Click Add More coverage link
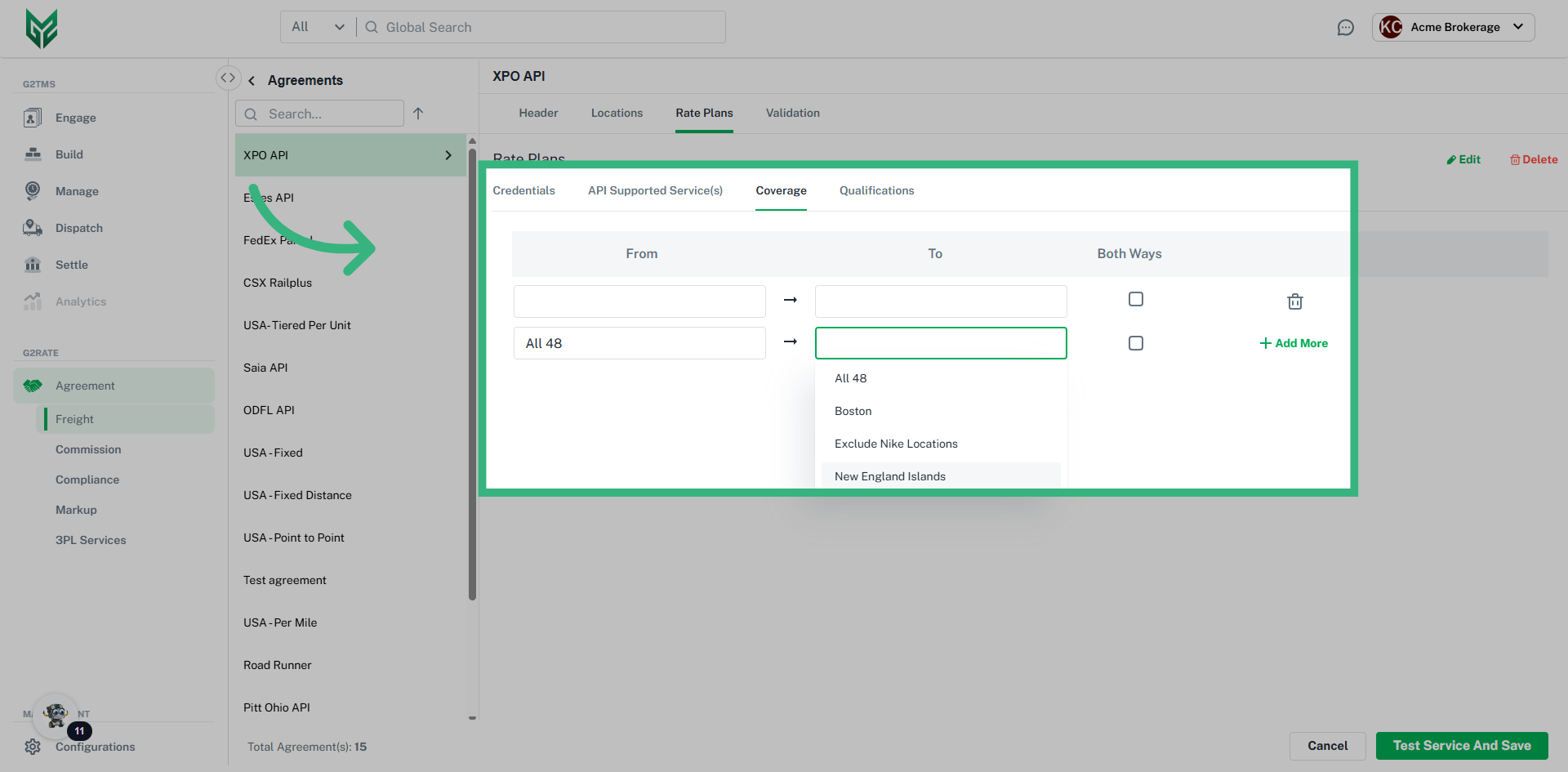This screenshot has width=1568, height=772. click(x=1294, y=343)
